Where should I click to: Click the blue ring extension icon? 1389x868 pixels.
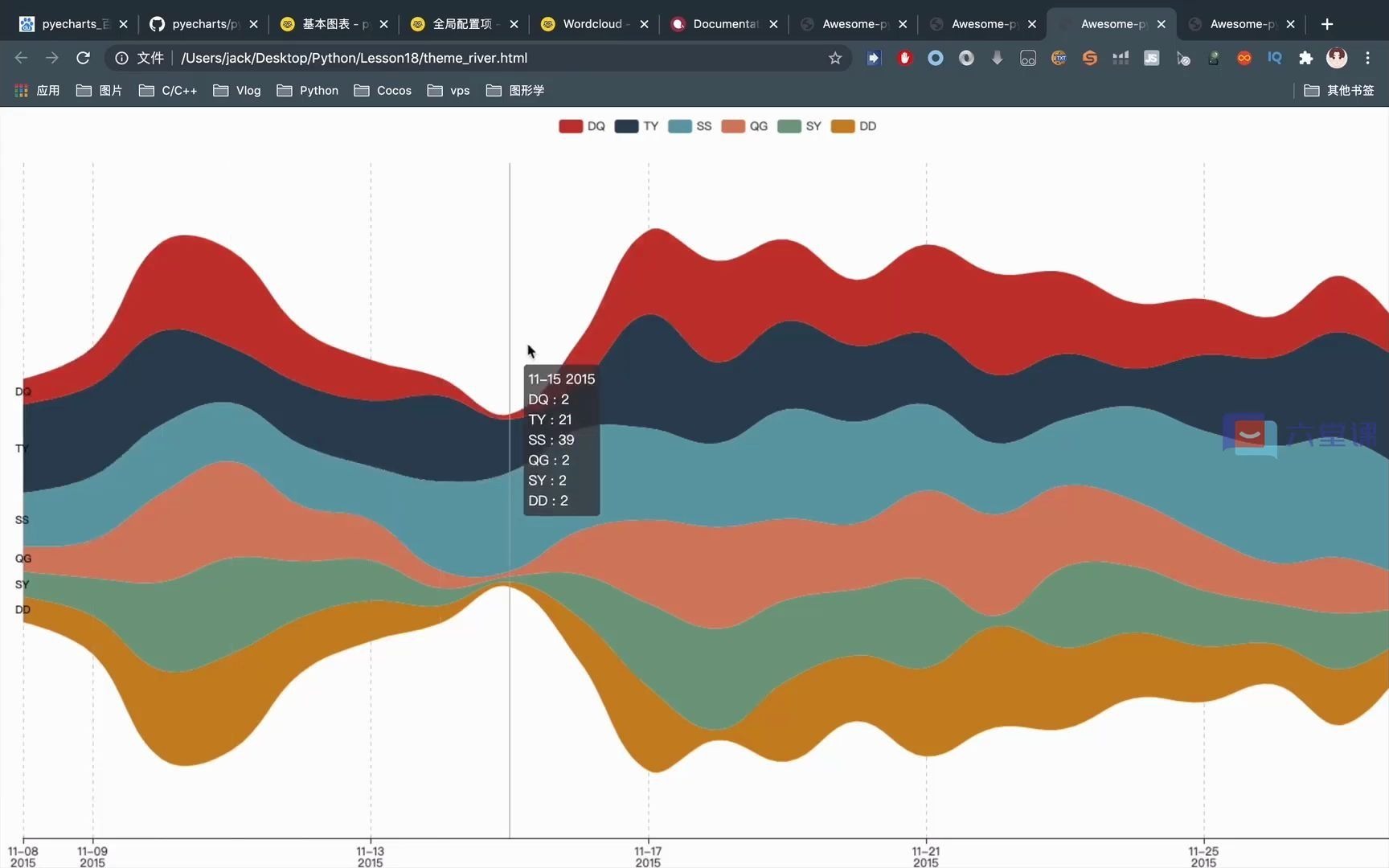936,58
